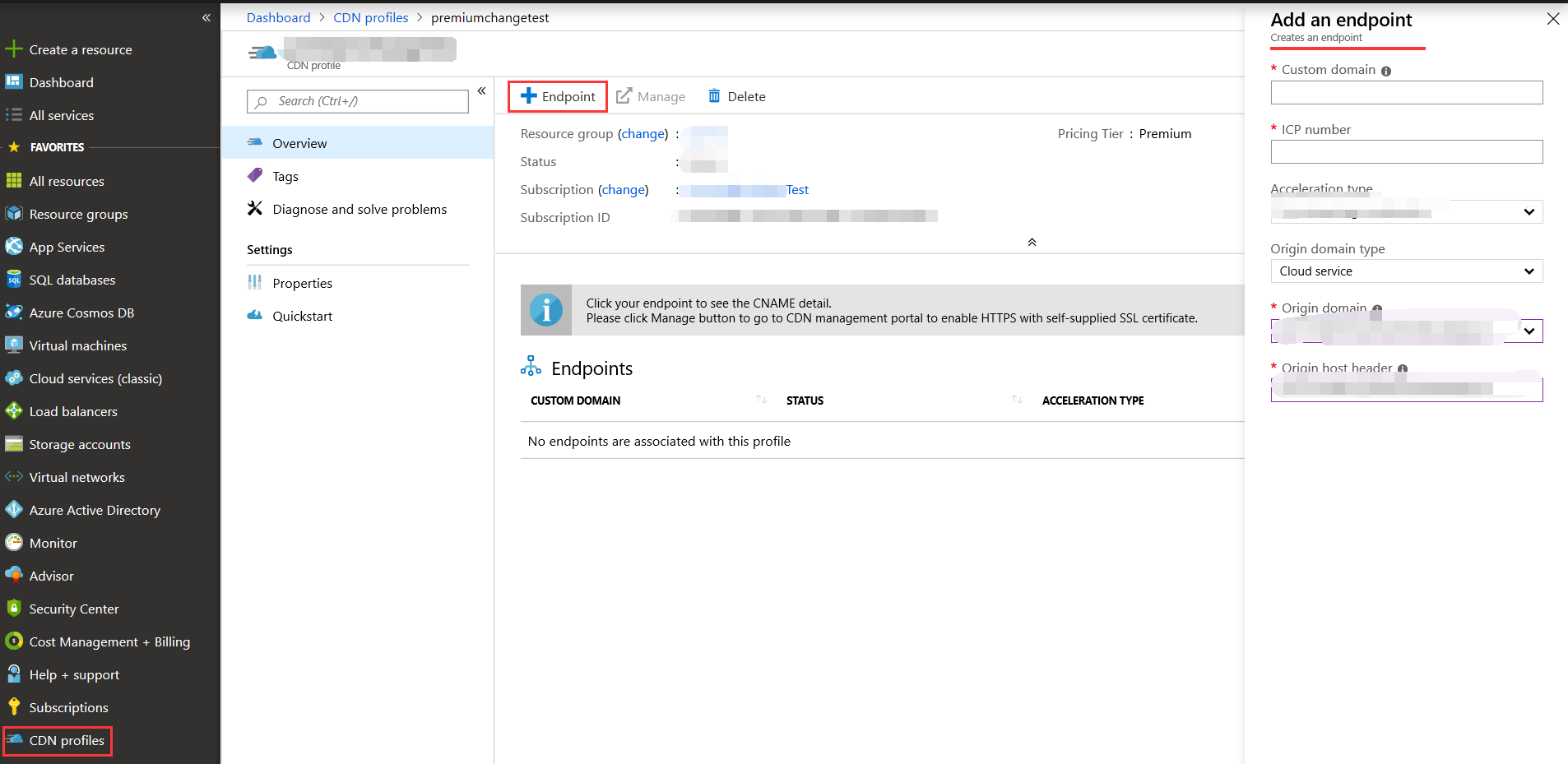Click the endpoint info banner icon
1568x764 pixels.
546,310
